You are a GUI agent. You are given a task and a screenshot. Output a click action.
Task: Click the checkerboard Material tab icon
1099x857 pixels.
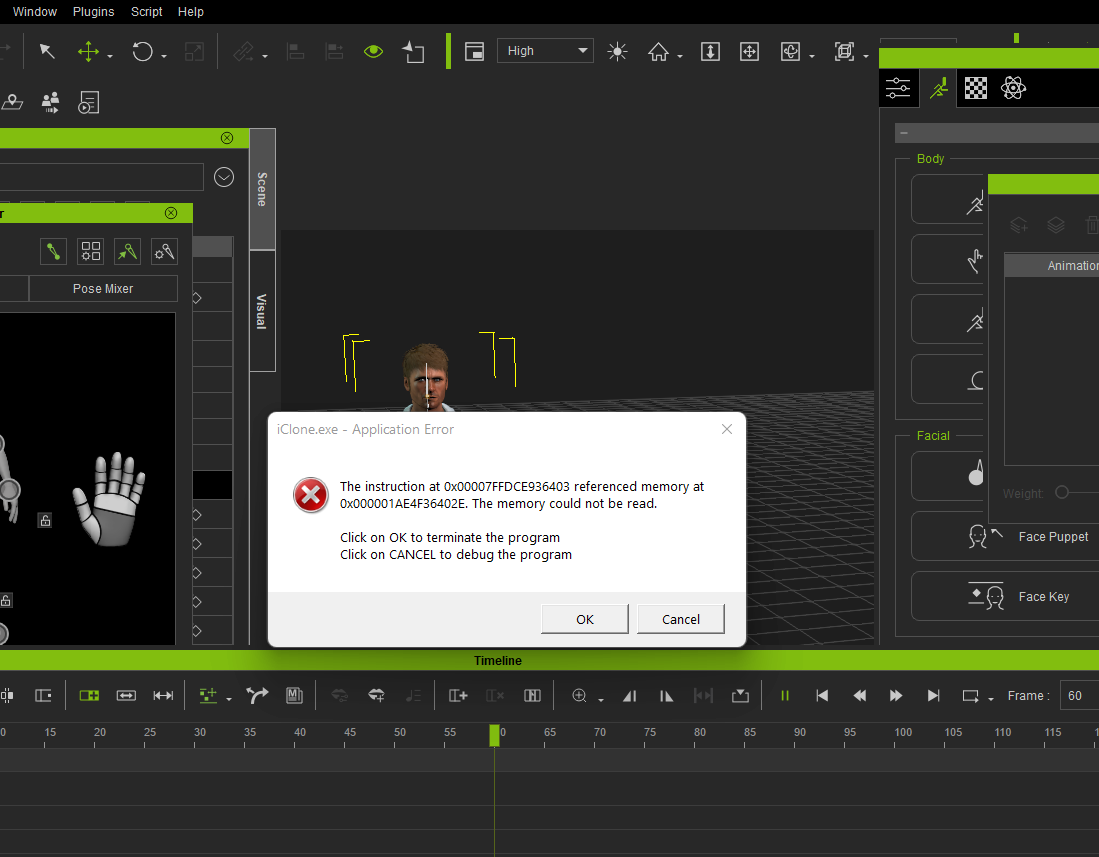point(975,89)
